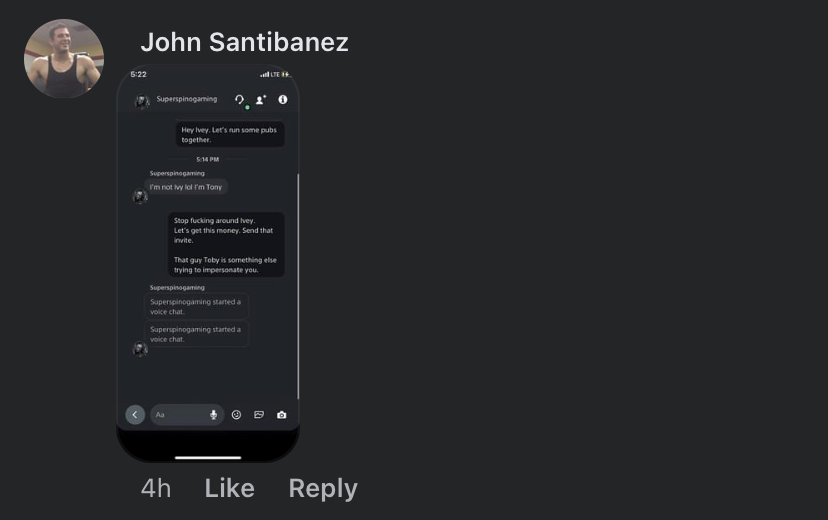Open the attached chat screenshot image
This screenshot has height=520, width=828.
208,263
